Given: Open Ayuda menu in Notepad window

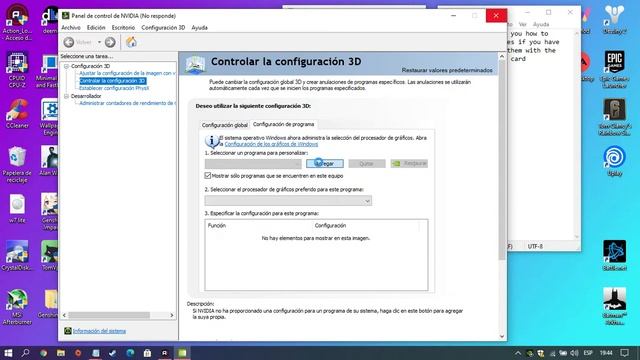Looking at the screenshot, I should [x=541, y=24].
